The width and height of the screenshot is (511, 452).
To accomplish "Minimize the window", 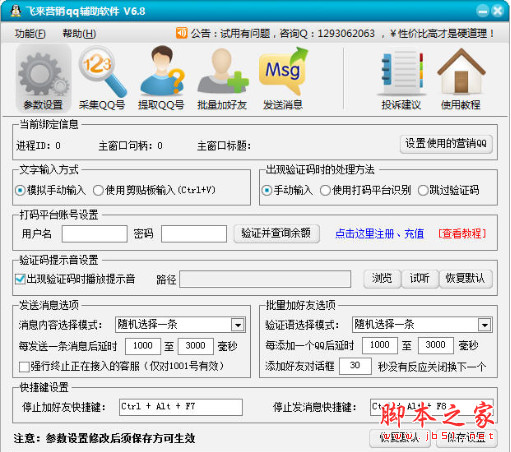I will [x=482, y=11].
